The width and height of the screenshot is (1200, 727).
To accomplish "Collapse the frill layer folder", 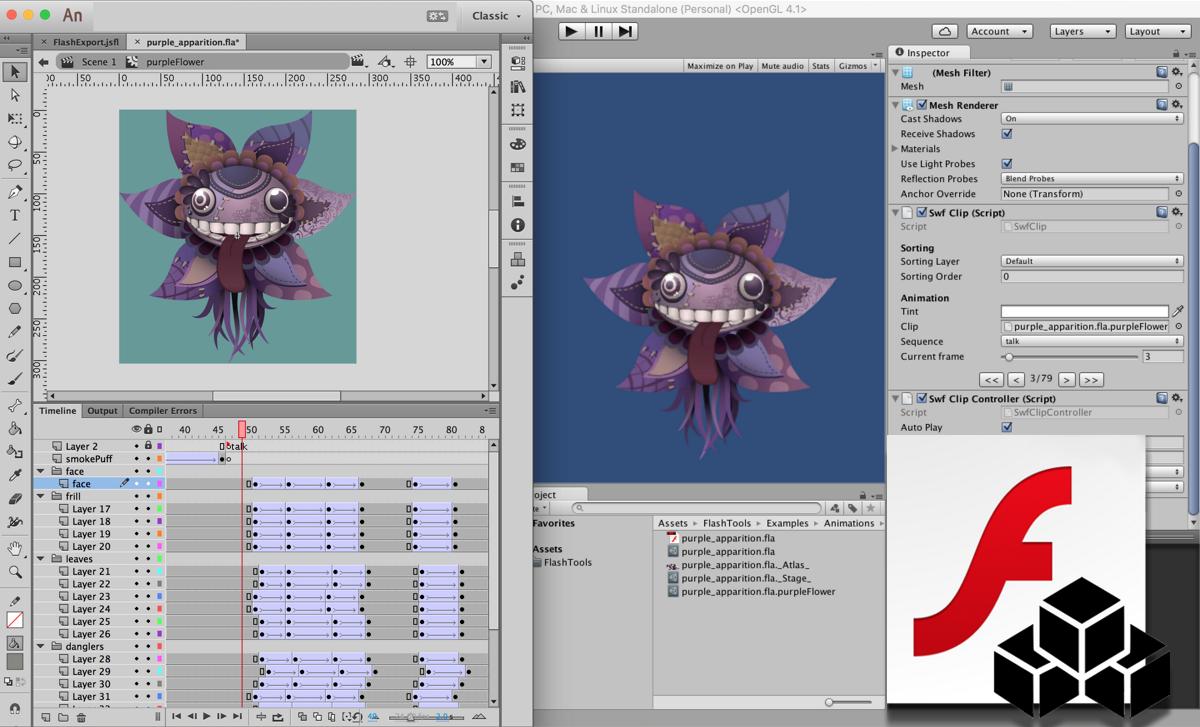I will [x=41, y=496].
